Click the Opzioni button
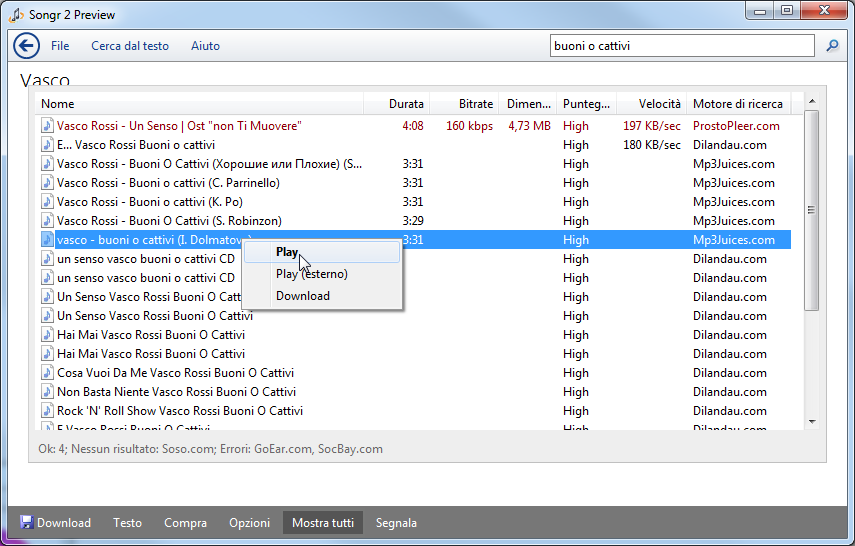The width and height of the screenshot is (855, 546). pyautogui.click(x=249, y=523)
